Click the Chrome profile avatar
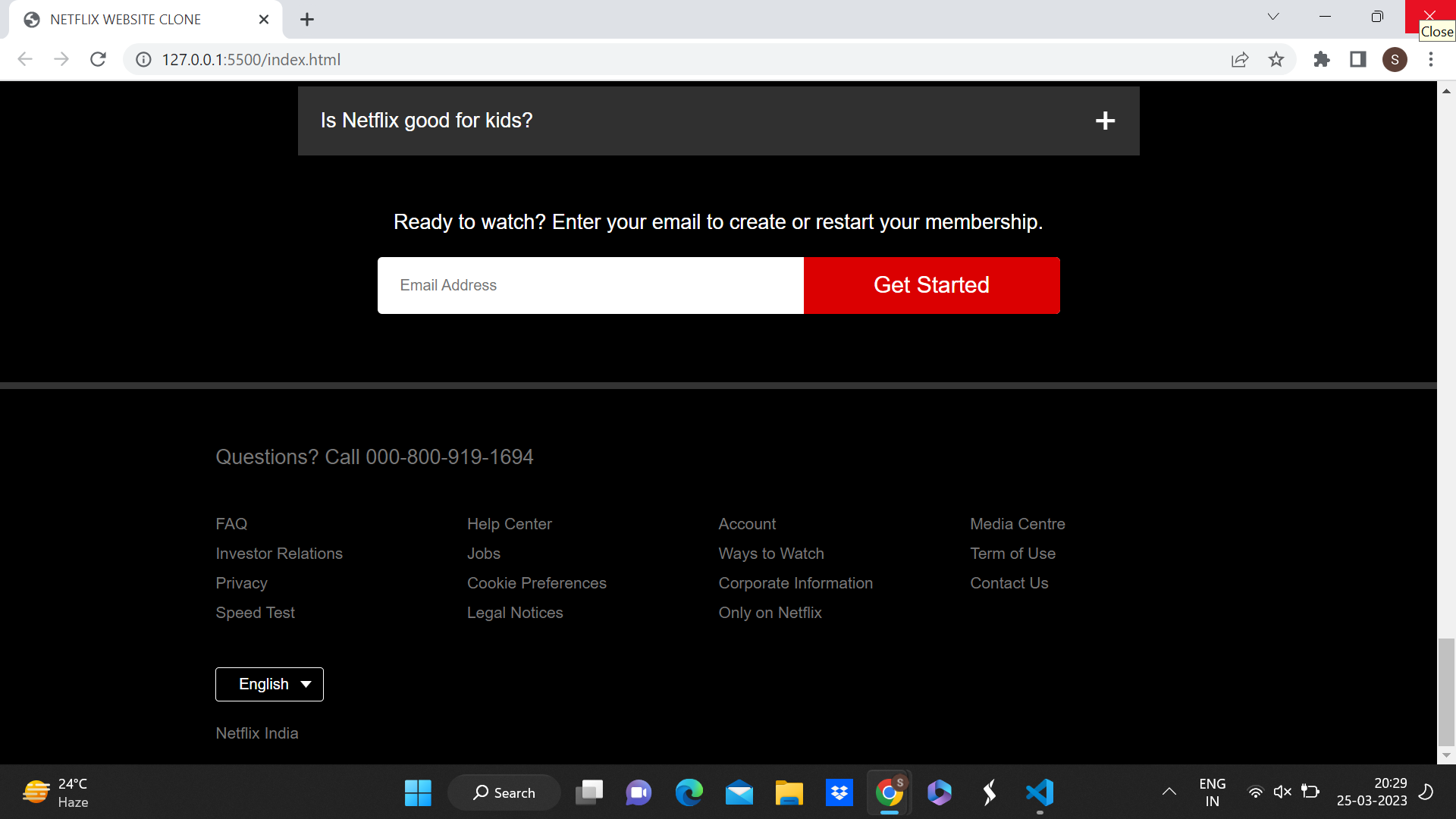This screenshot has width=1456, height=819. [1395, 59]
